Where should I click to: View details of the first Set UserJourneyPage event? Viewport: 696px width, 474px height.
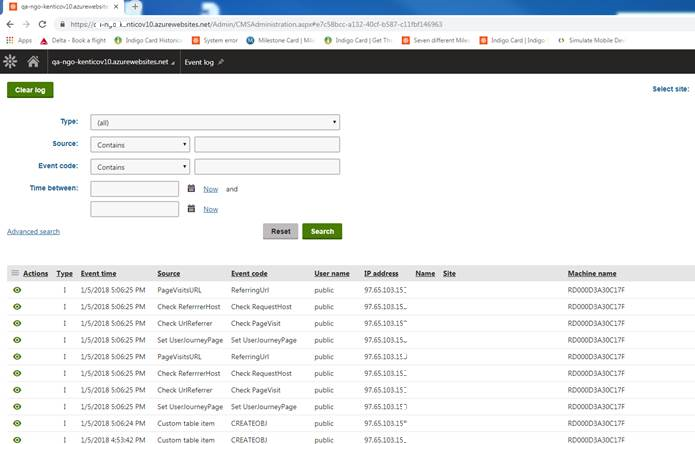[17, 340]
